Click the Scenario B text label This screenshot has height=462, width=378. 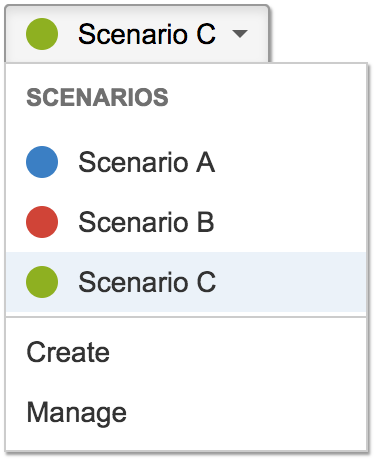tap(146, 222)
